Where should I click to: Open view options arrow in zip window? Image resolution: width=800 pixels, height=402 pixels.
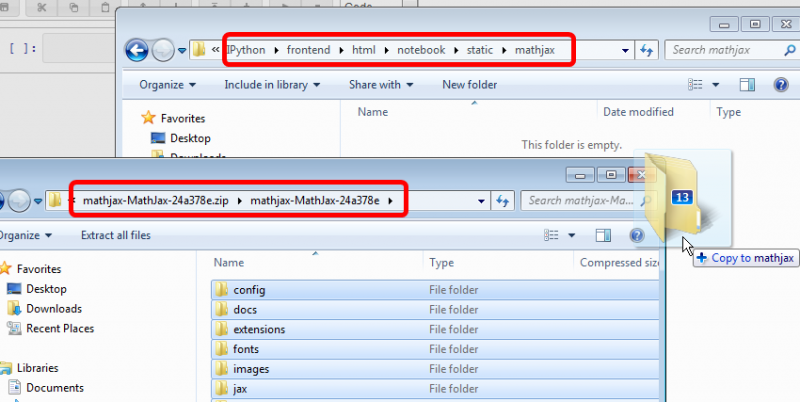[571, 235]
